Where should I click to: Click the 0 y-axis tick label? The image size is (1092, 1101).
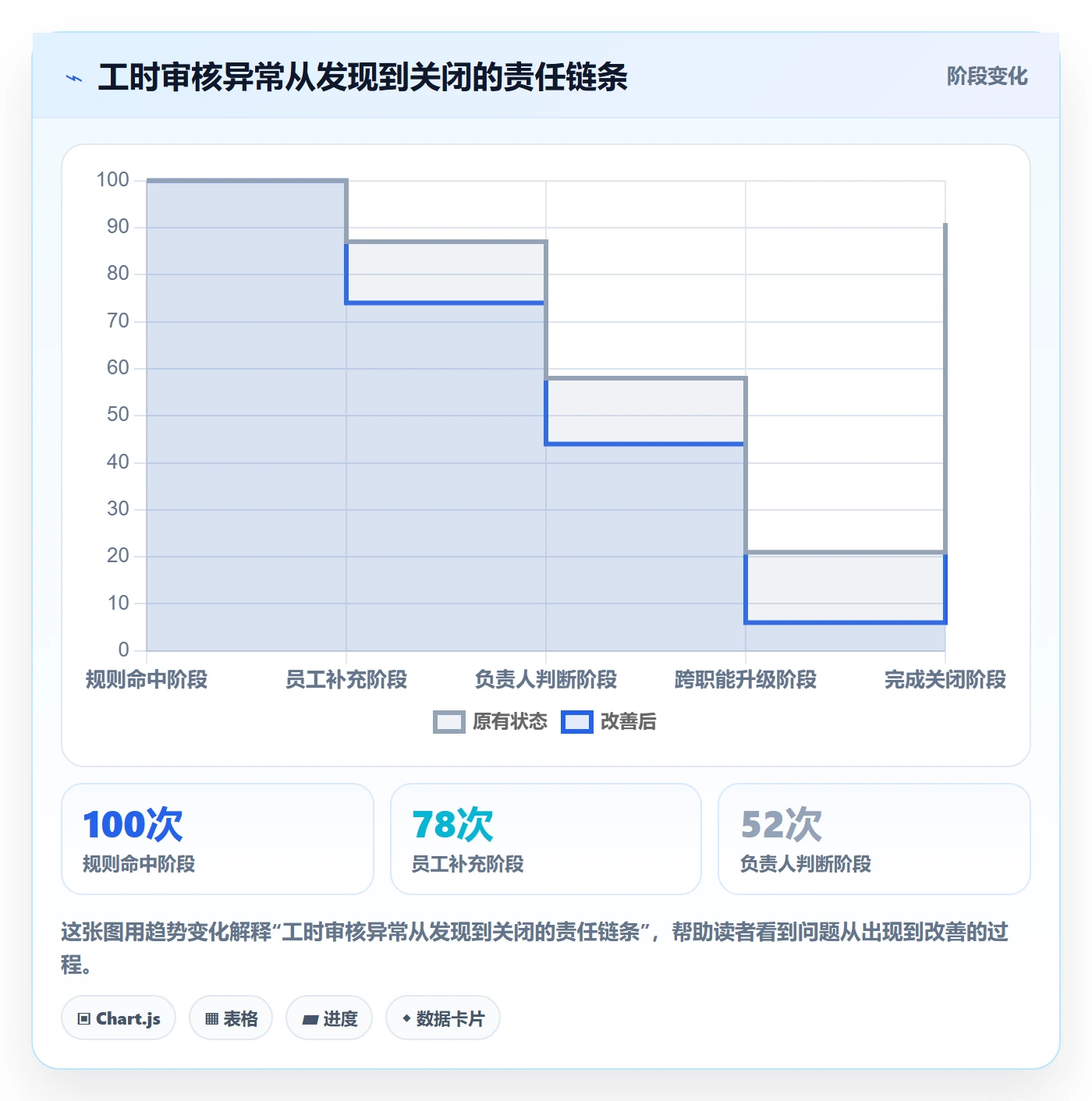pyautogui.click(x=123, y=650)
